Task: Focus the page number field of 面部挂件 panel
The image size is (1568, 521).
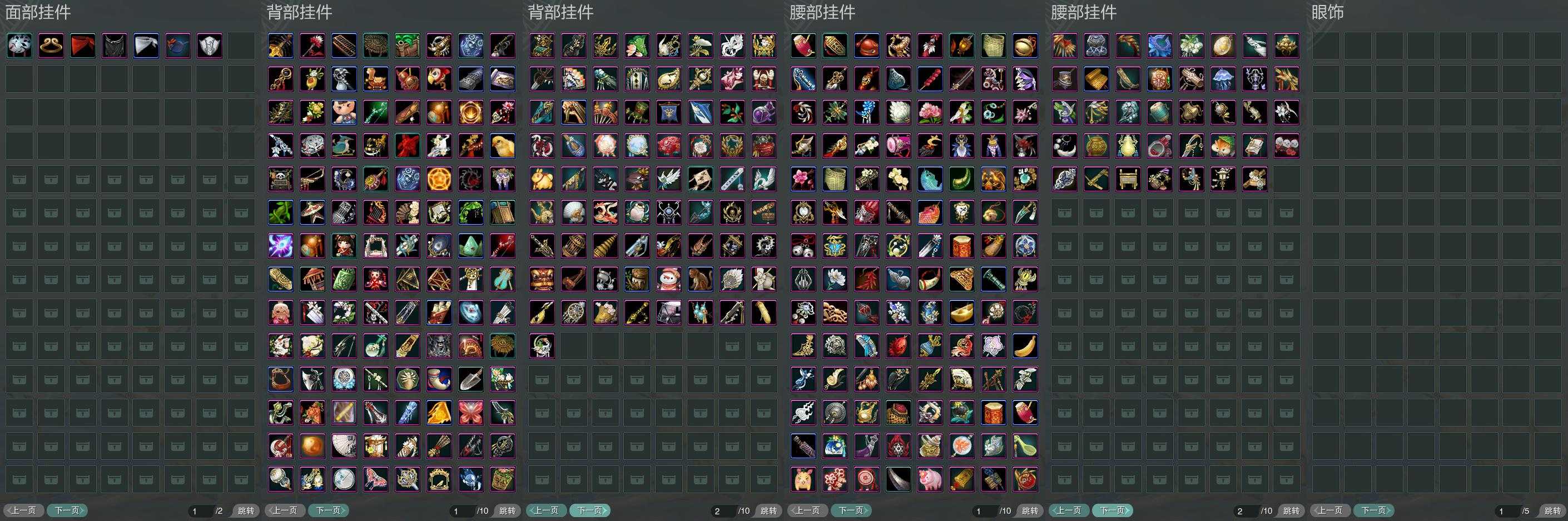Action: (x=199, y=510)
